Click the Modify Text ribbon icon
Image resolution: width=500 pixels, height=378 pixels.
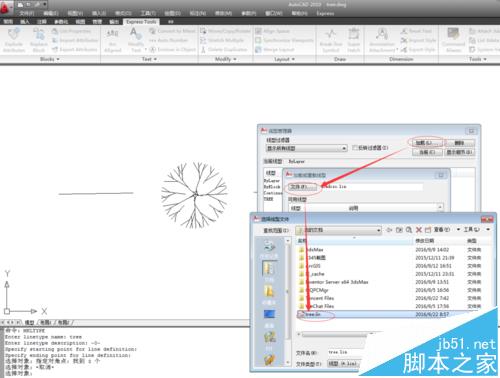click(x=136, y=40)
